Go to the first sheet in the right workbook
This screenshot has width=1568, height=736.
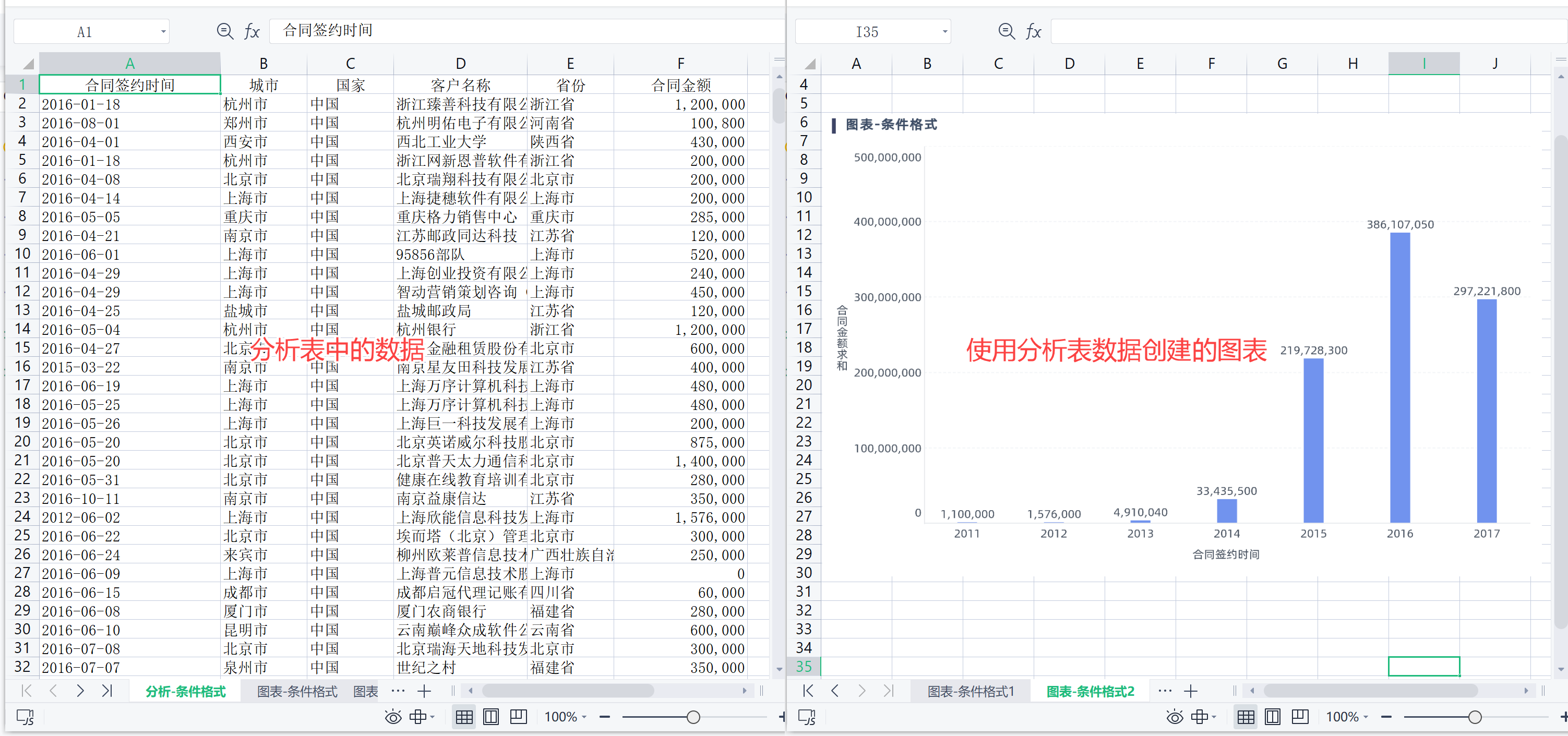[x=808, y=691]
